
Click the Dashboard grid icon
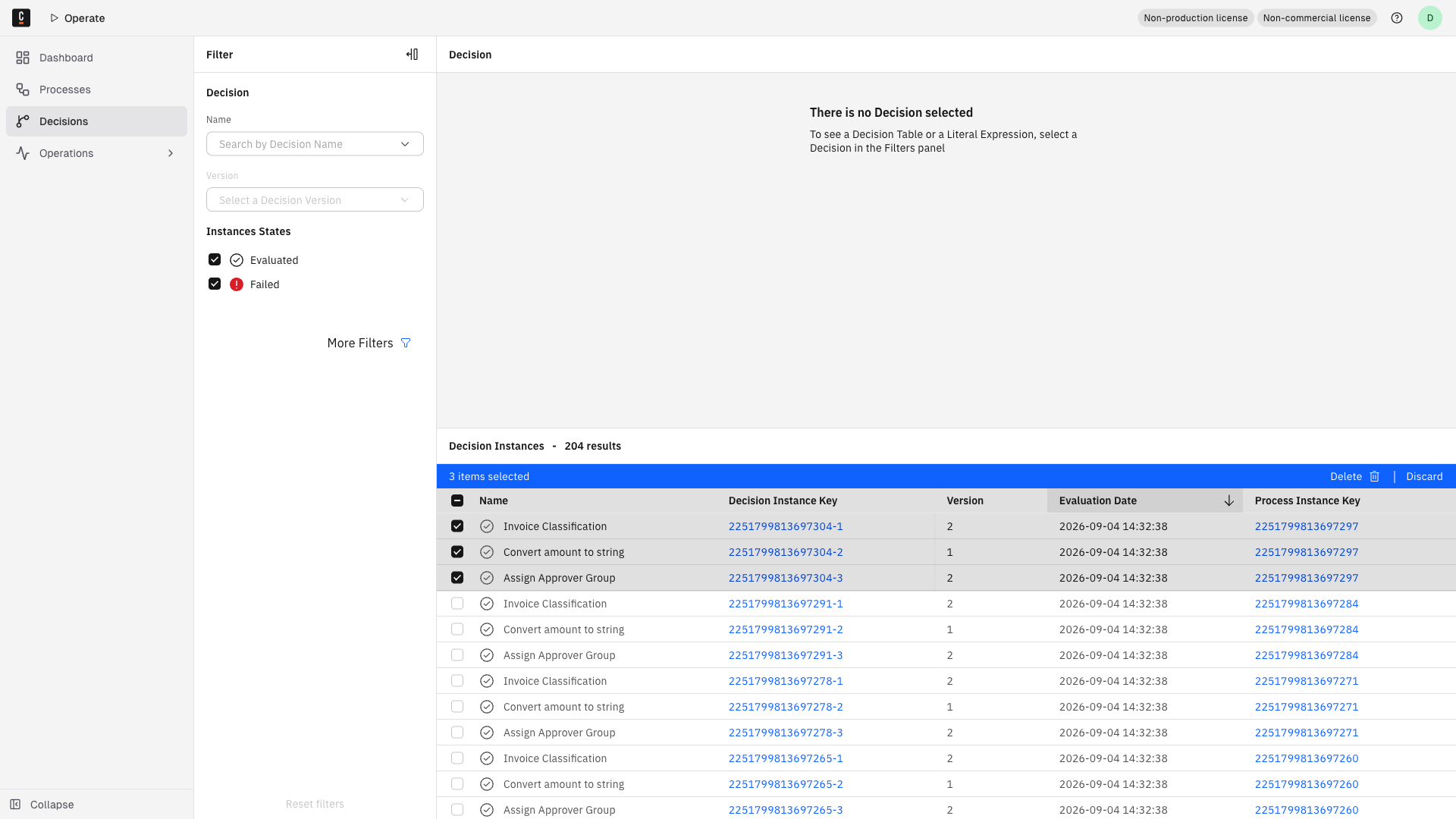pyautogui.click(x=23, y=58)
